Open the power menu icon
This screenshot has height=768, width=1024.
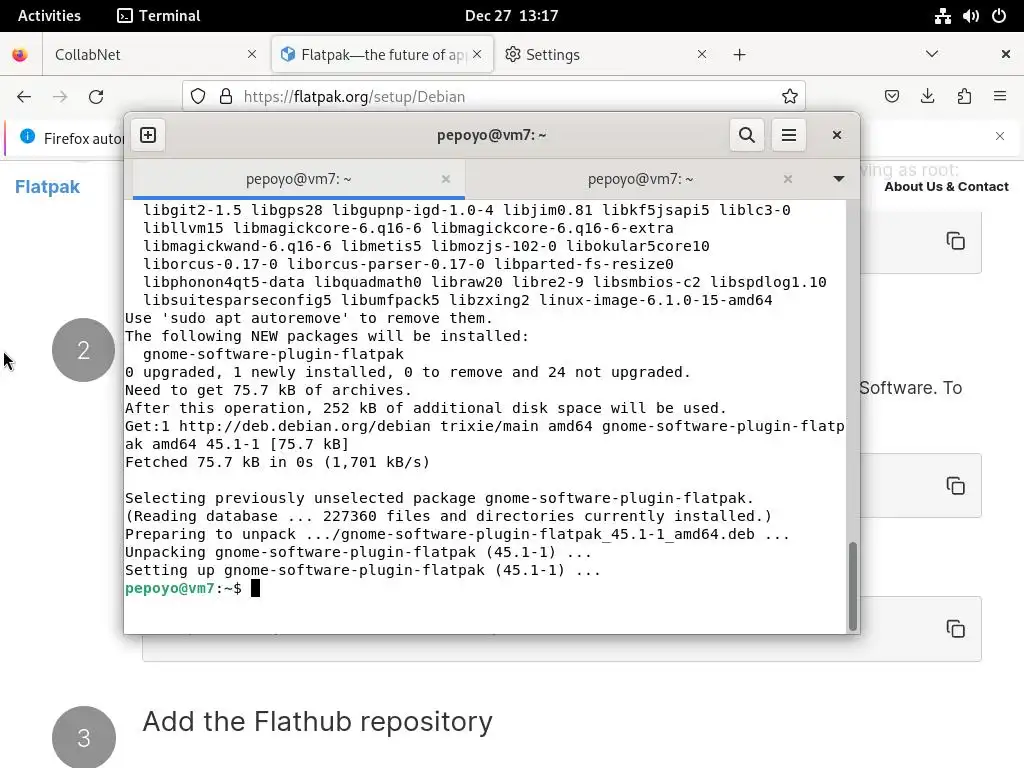tap(999, 16)
